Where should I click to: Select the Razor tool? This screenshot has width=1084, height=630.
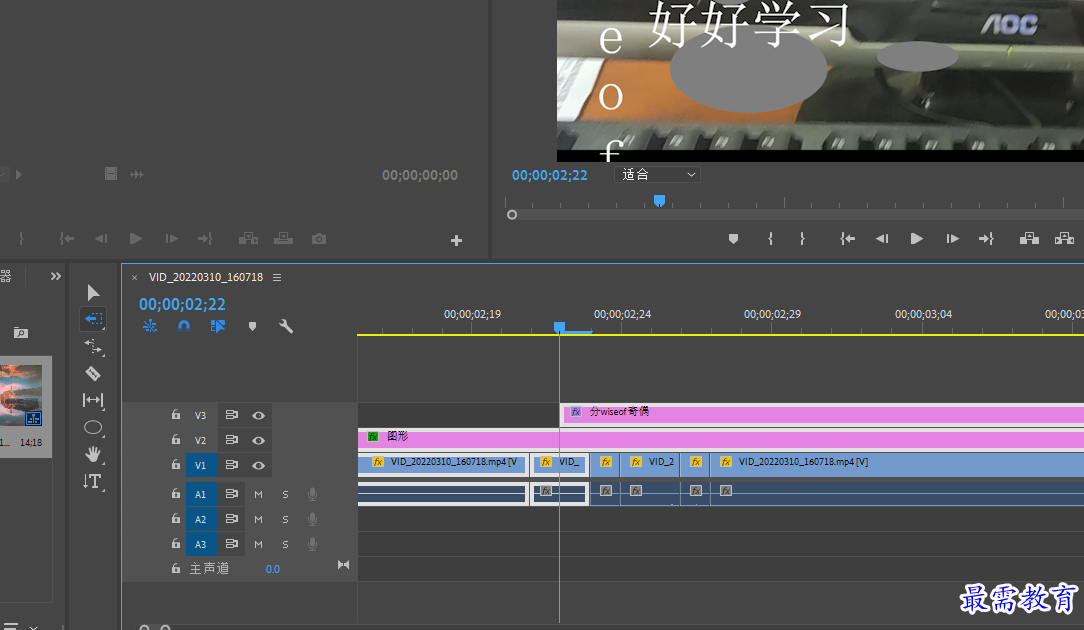93,373
